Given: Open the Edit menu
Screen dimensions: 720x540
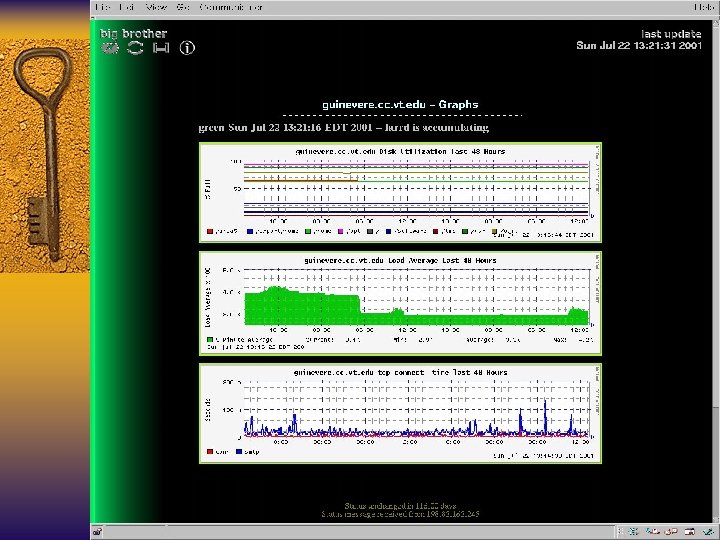Looking at the screenshot, I should coord(129,7).
